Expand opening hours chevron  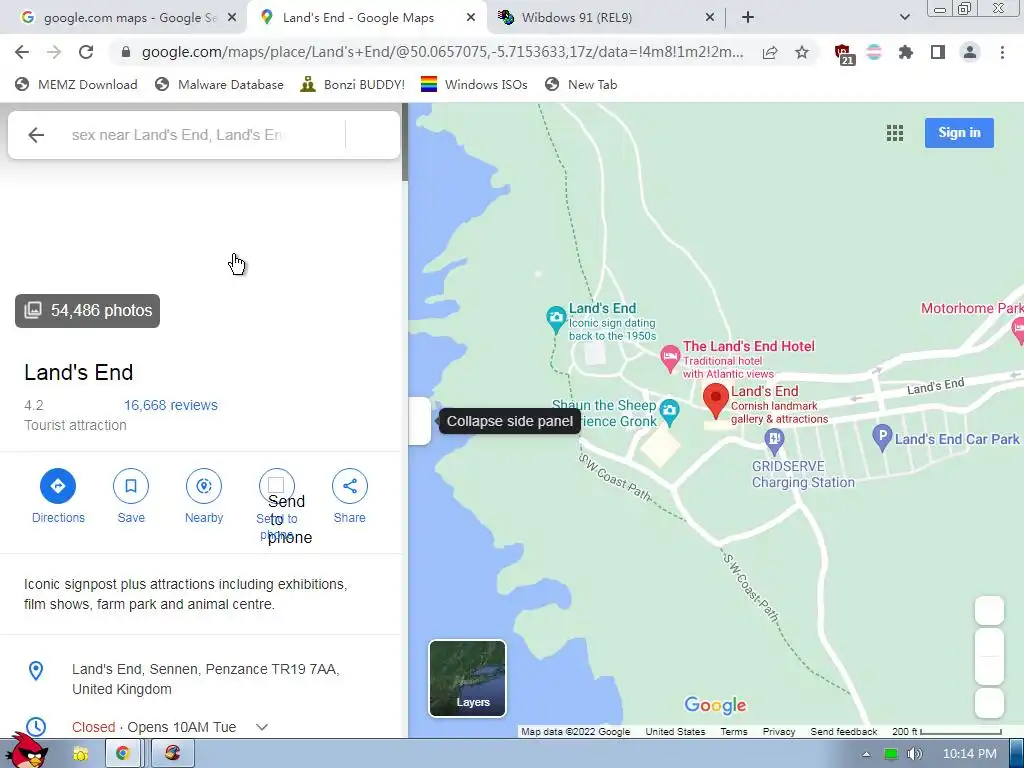(x=262, y=727)
